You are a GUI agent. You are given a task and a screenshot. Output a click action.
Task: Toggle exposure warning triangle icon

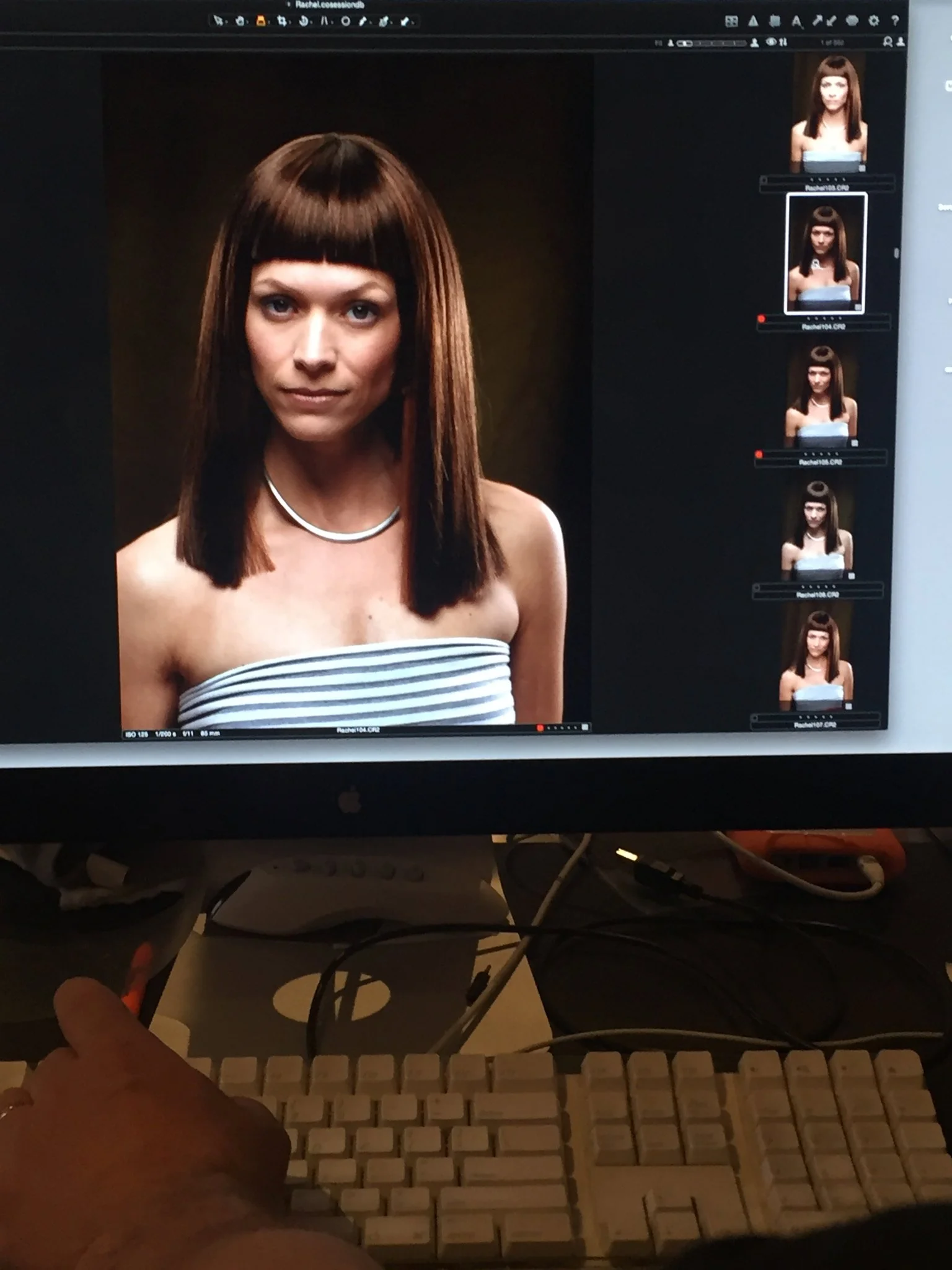pyautogui.click(x=753, y=21)
